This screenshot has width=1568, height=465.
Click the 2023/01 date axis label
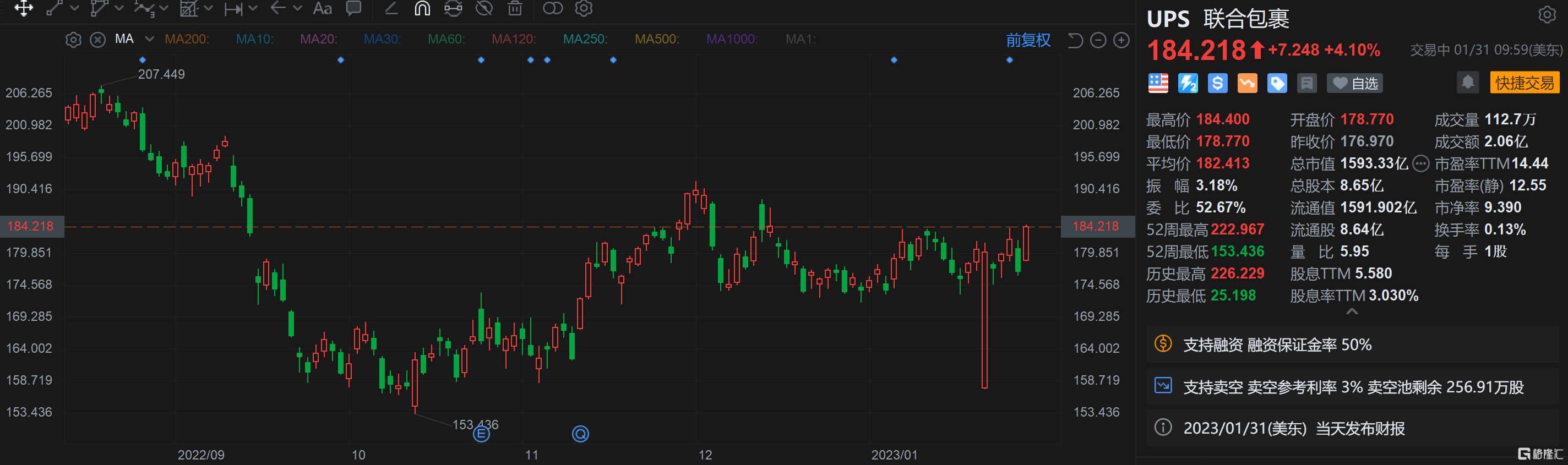tap(894, 455)
